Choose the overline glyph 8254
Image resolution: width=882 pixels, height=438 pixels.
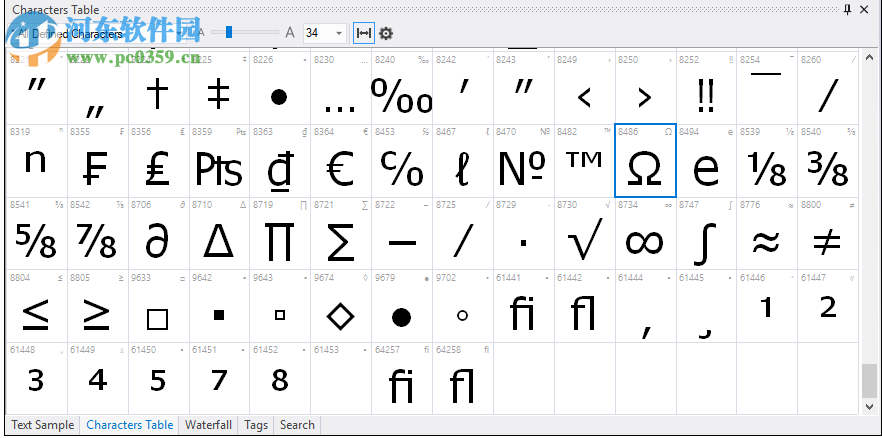coord(767,88)
